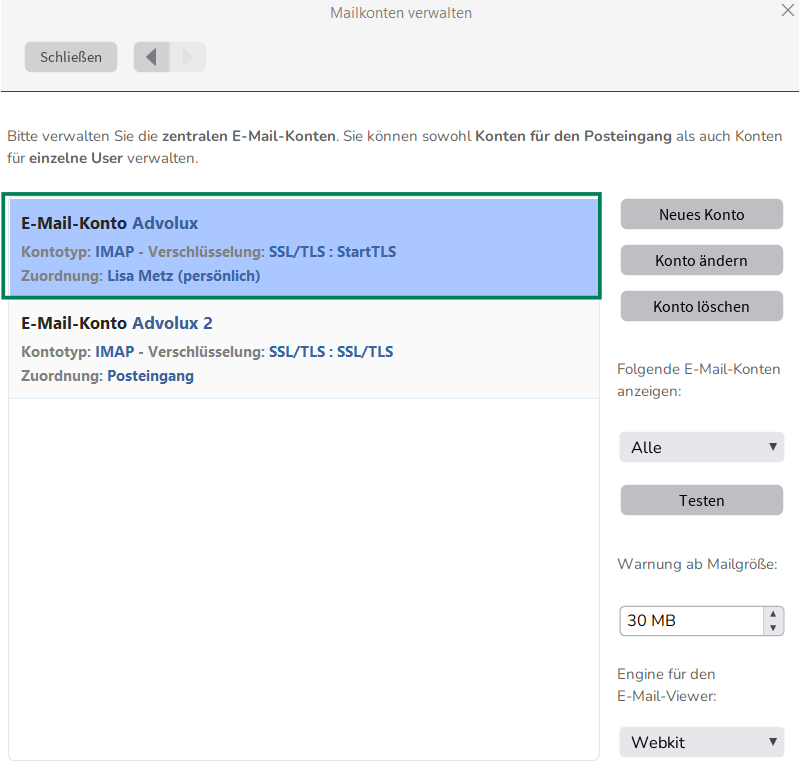Click Konto ändern to edit account
This screenshot has height=771, width=799.
701,260
